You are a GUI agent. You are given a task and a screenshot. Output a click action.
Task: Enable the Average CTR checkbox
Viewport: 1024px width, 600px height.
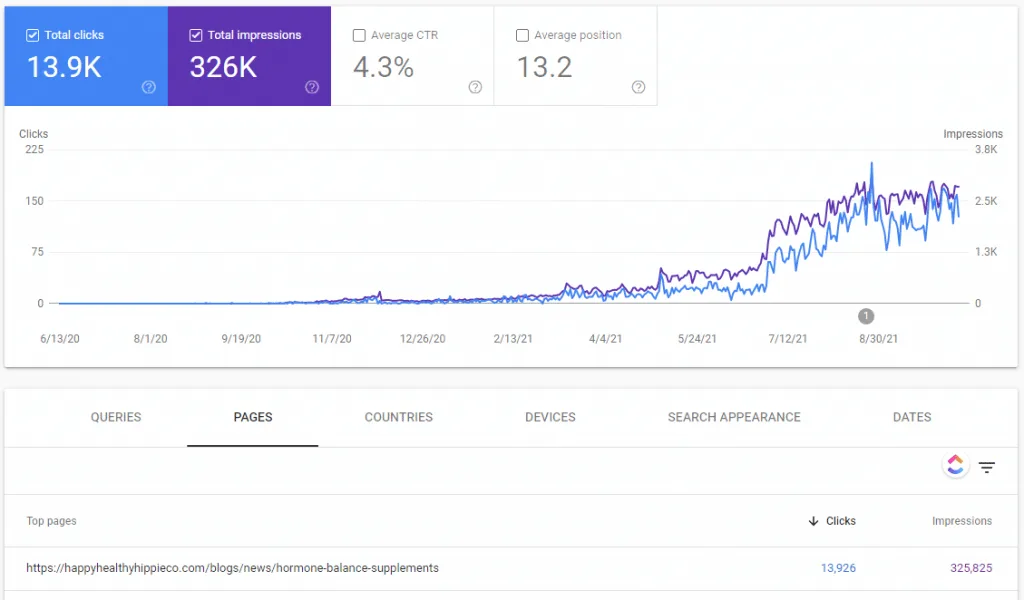point(359,35)
